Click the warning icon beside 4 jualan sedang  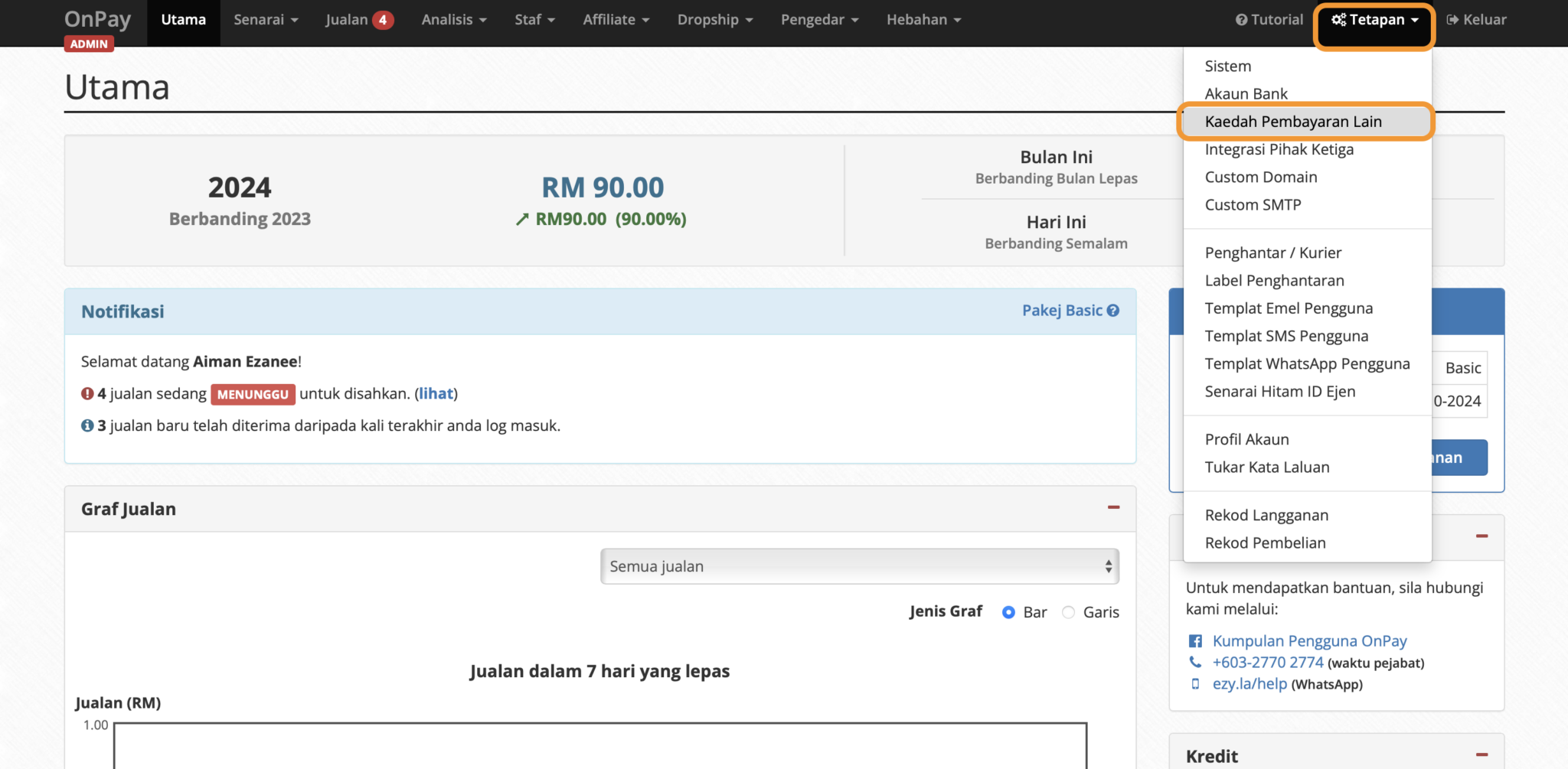pos(87,393)
